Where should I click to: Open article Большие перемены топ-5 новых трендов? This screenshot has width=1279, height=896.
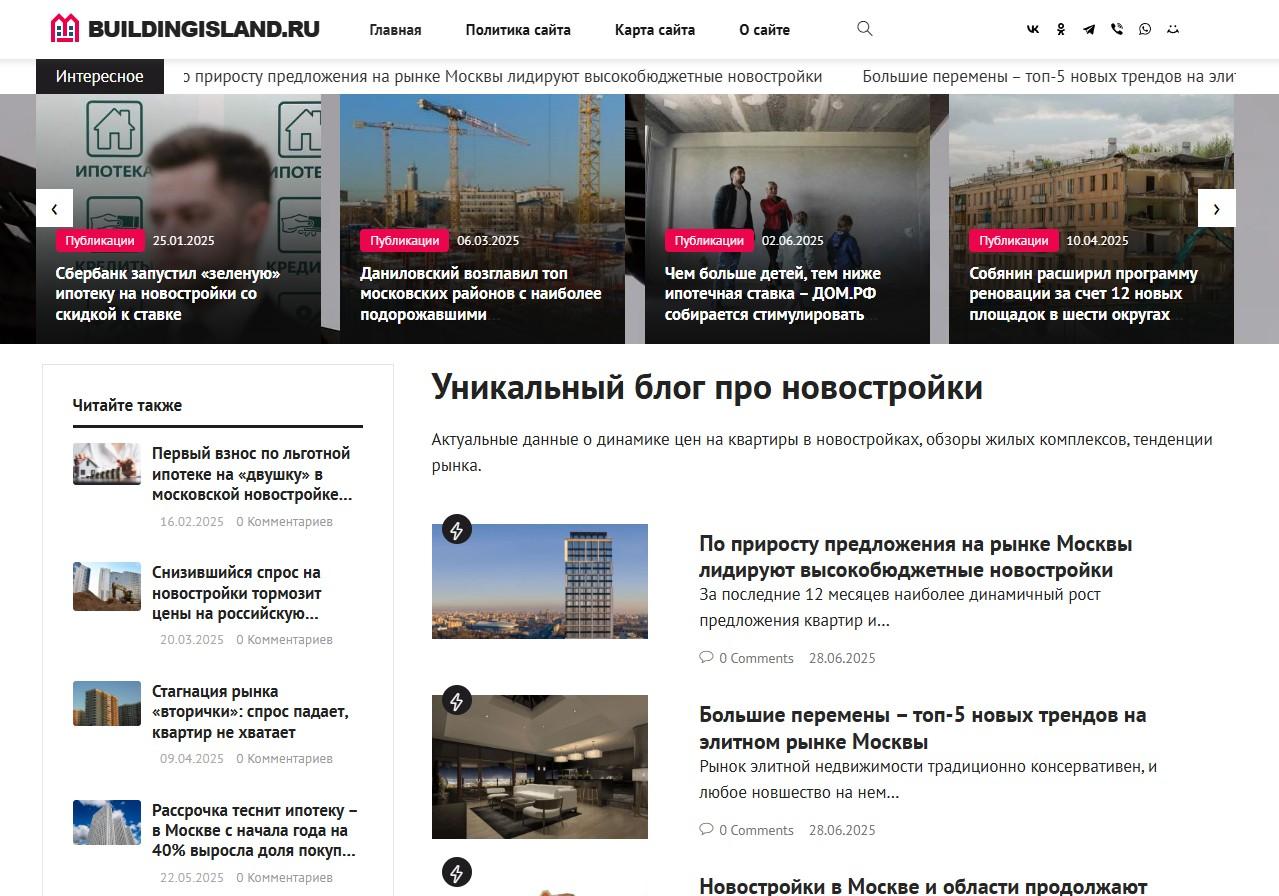coord(923,728)
